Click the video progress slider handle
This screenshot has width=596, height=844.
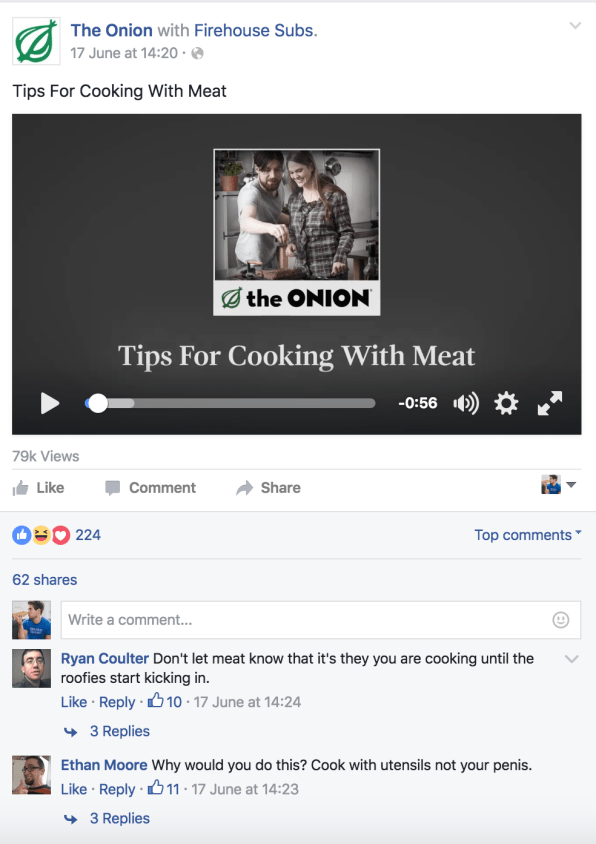[x=98, y=403]
